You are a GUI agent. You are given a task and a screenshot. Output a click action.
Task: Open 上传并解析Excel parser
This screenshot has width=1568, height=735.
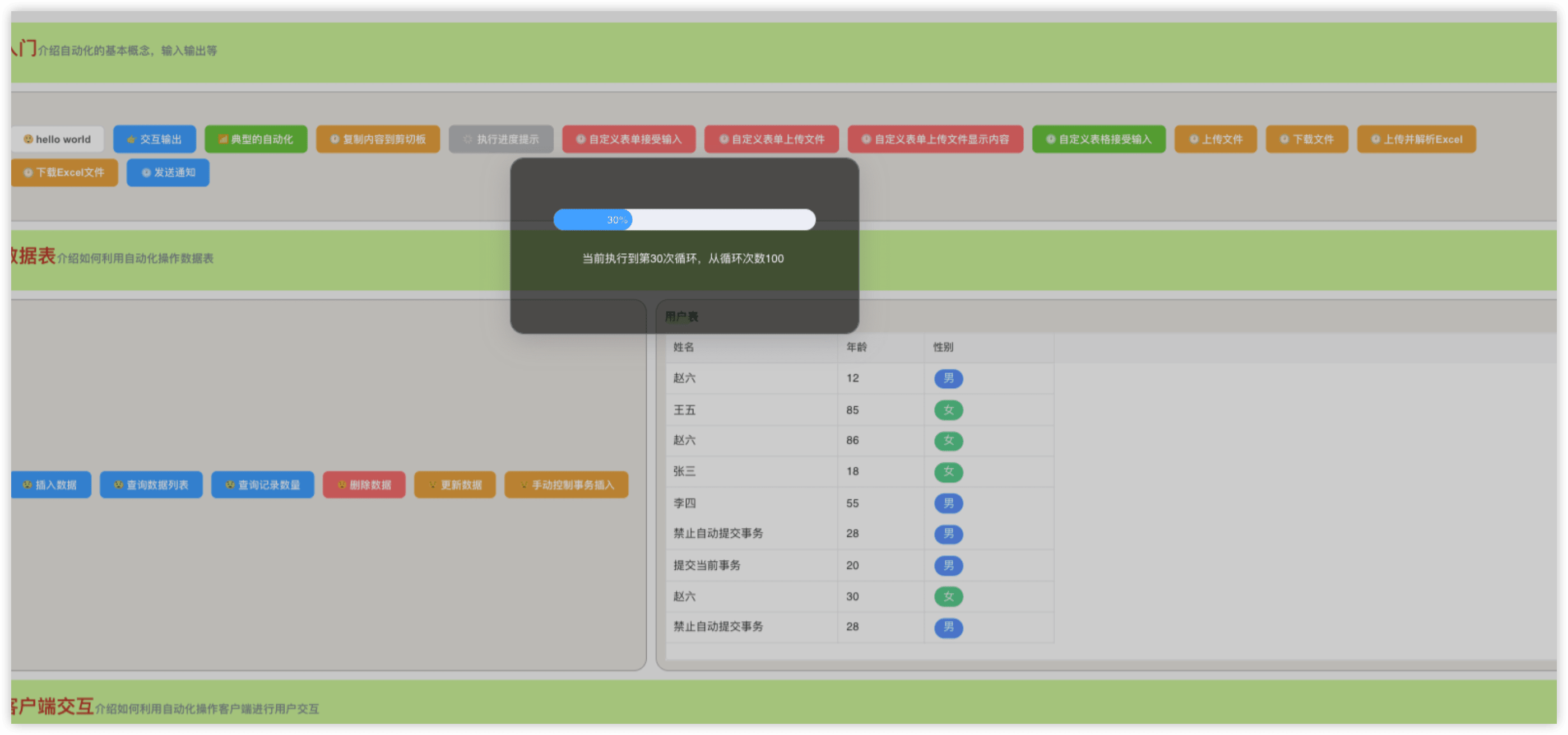point(1417,139)
